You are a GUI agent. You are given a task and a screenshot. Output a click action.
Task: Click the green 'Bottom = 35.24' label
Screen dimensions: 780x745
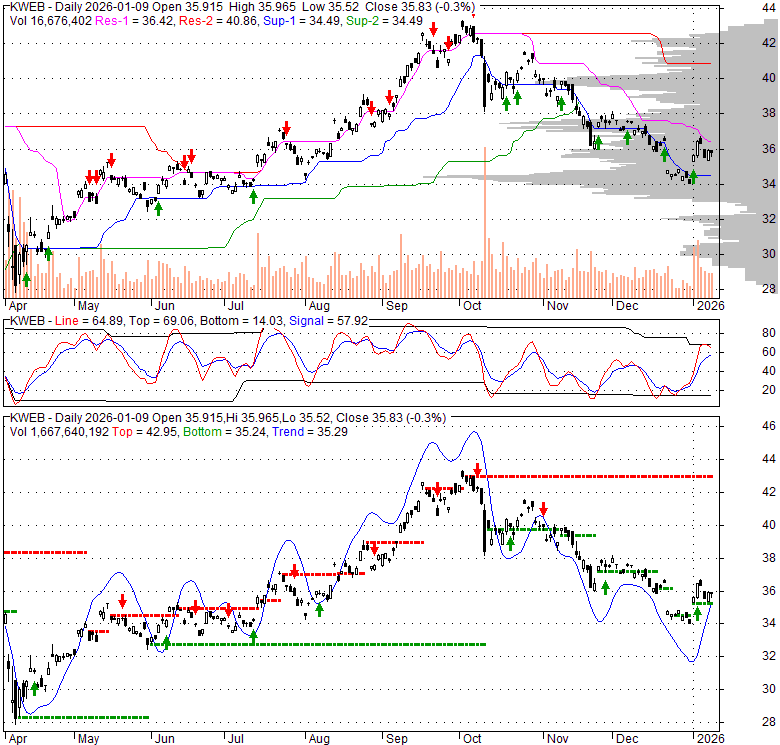[x=225, y=432]
